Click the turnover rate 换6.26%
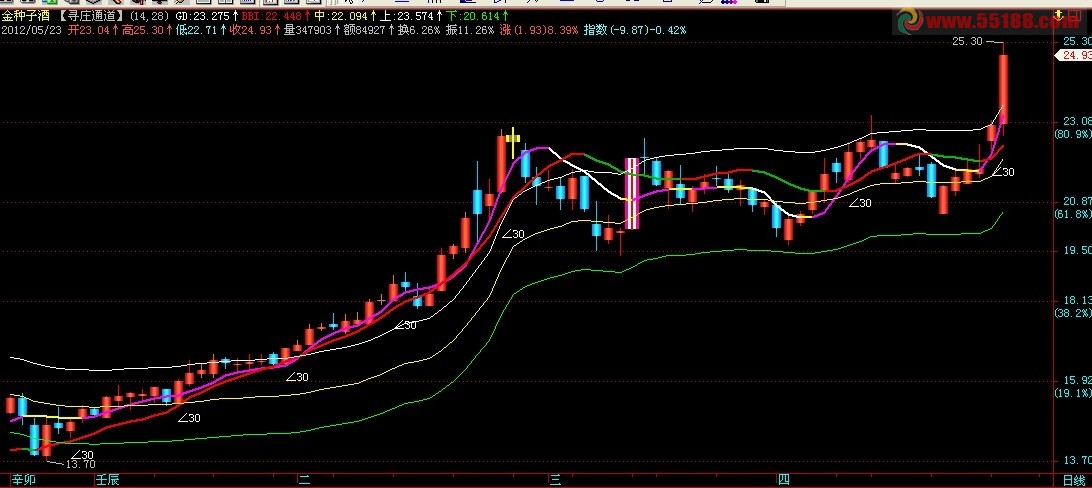This screenshot has height=488, width=1092. click(419, 30)
